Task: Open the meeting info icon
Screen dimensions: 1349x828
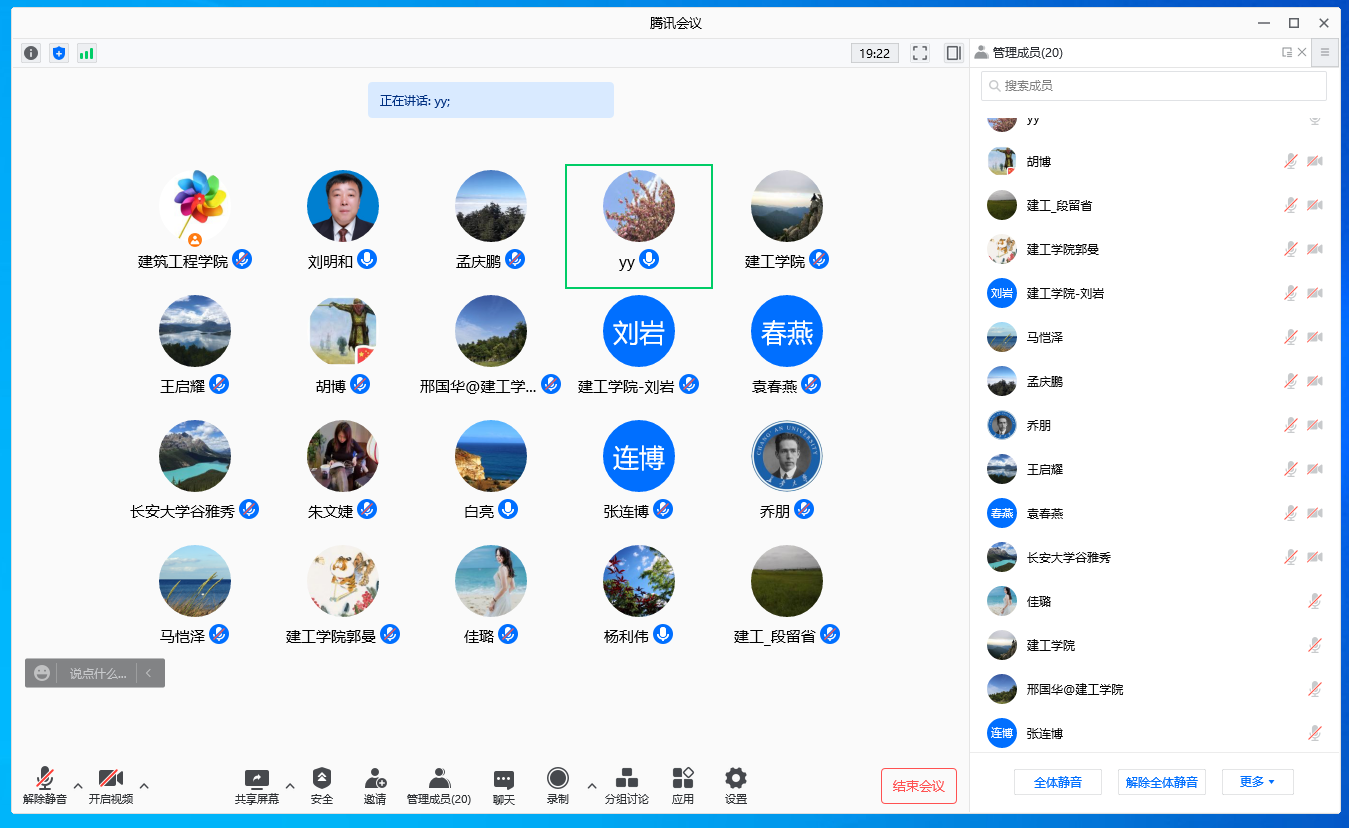Action: coord(31,53)
